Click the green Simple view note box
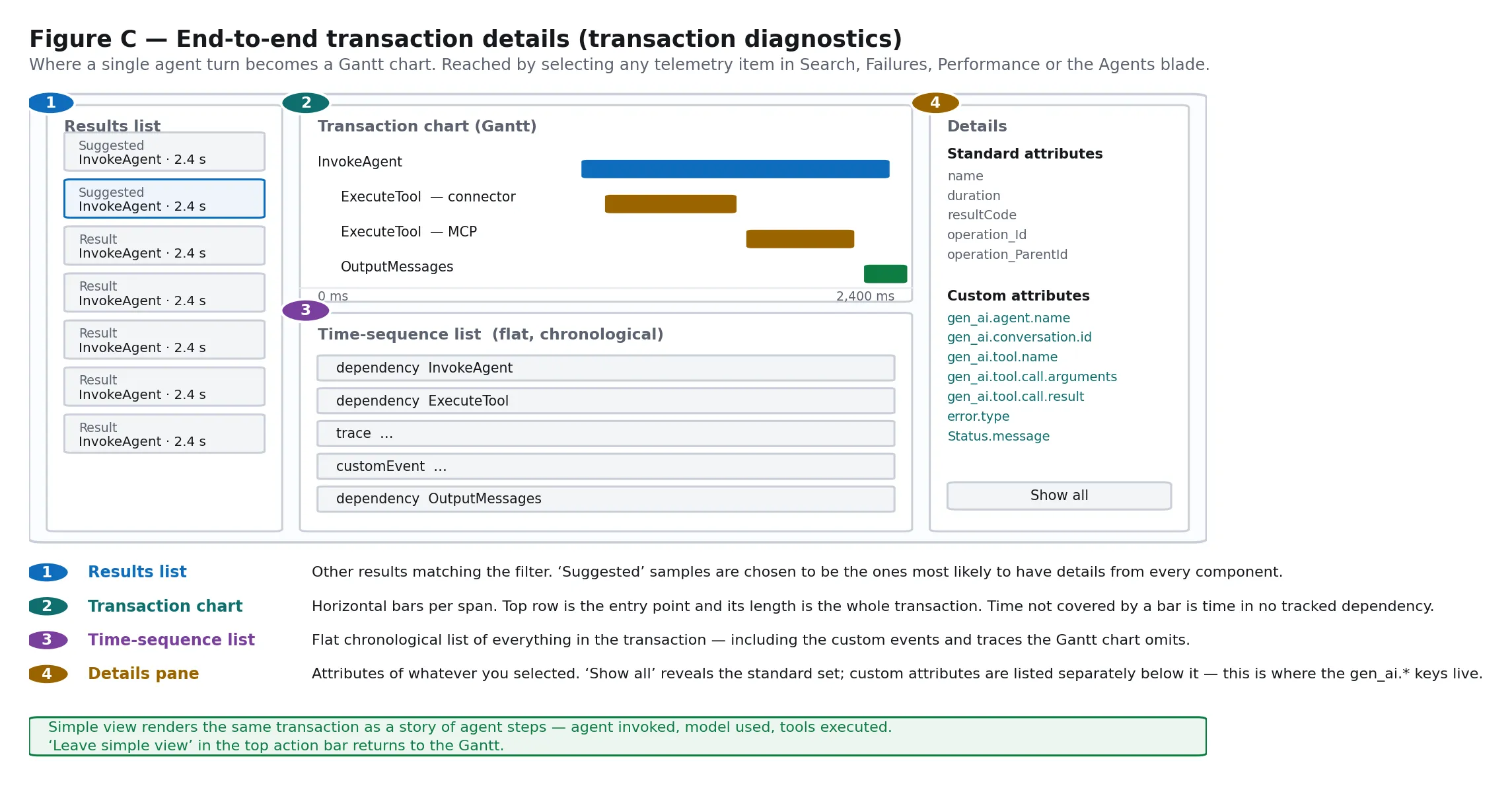Image resolution: width=1512 pixels, height=790 pixels. tap(618, 736)
